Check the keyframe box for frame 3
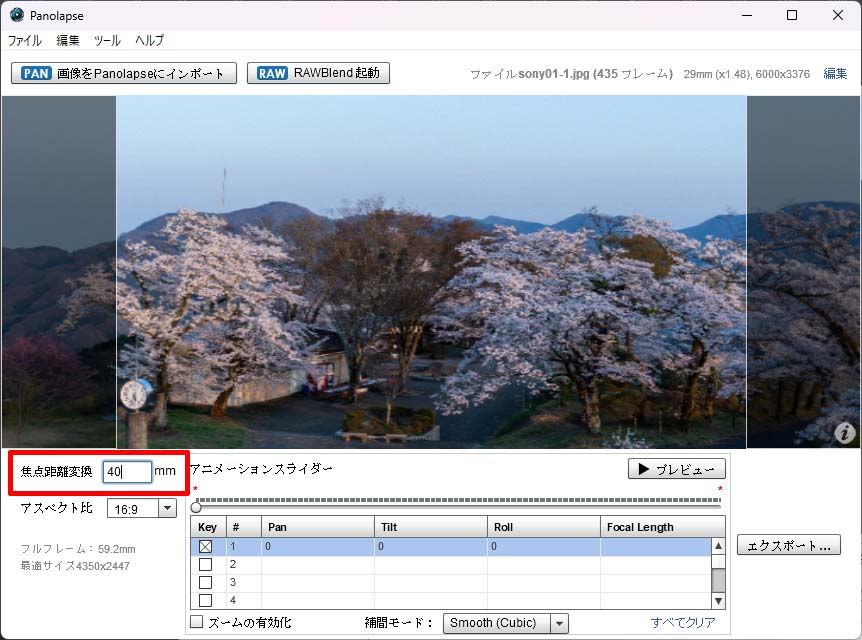Screen dimensions: 862x640 [x=206, y=583]
